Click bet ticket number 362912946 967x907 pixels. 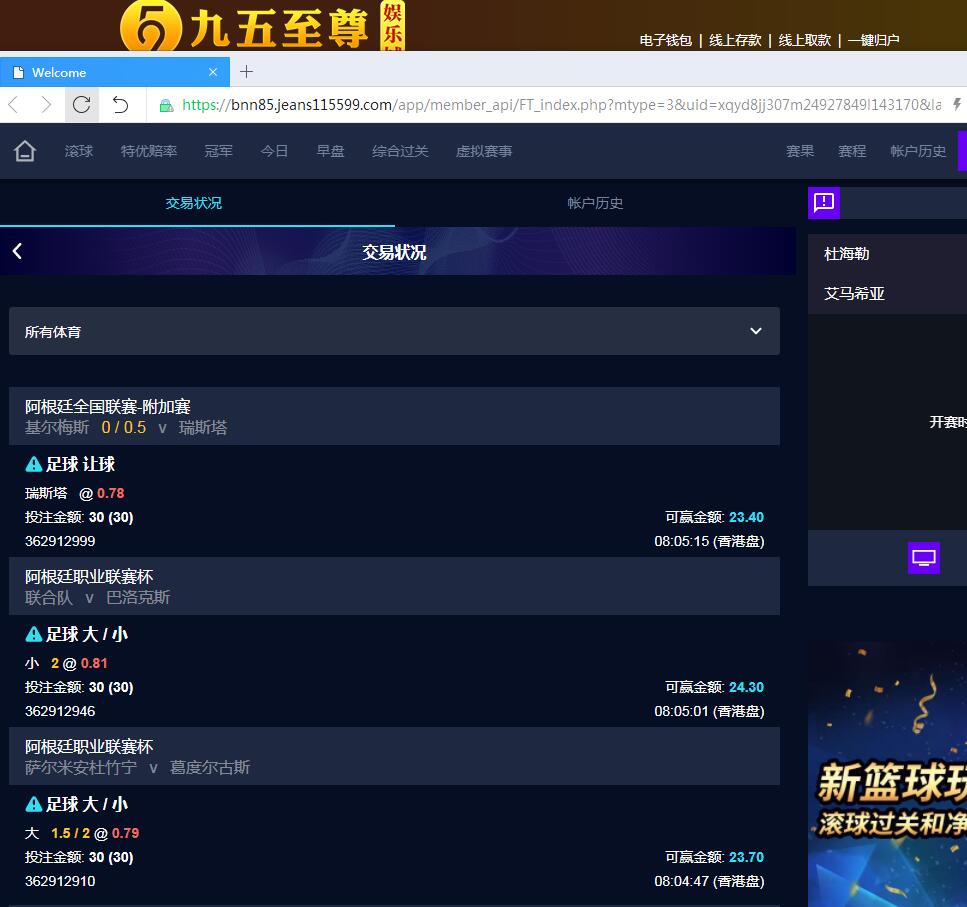pos(60,711)
